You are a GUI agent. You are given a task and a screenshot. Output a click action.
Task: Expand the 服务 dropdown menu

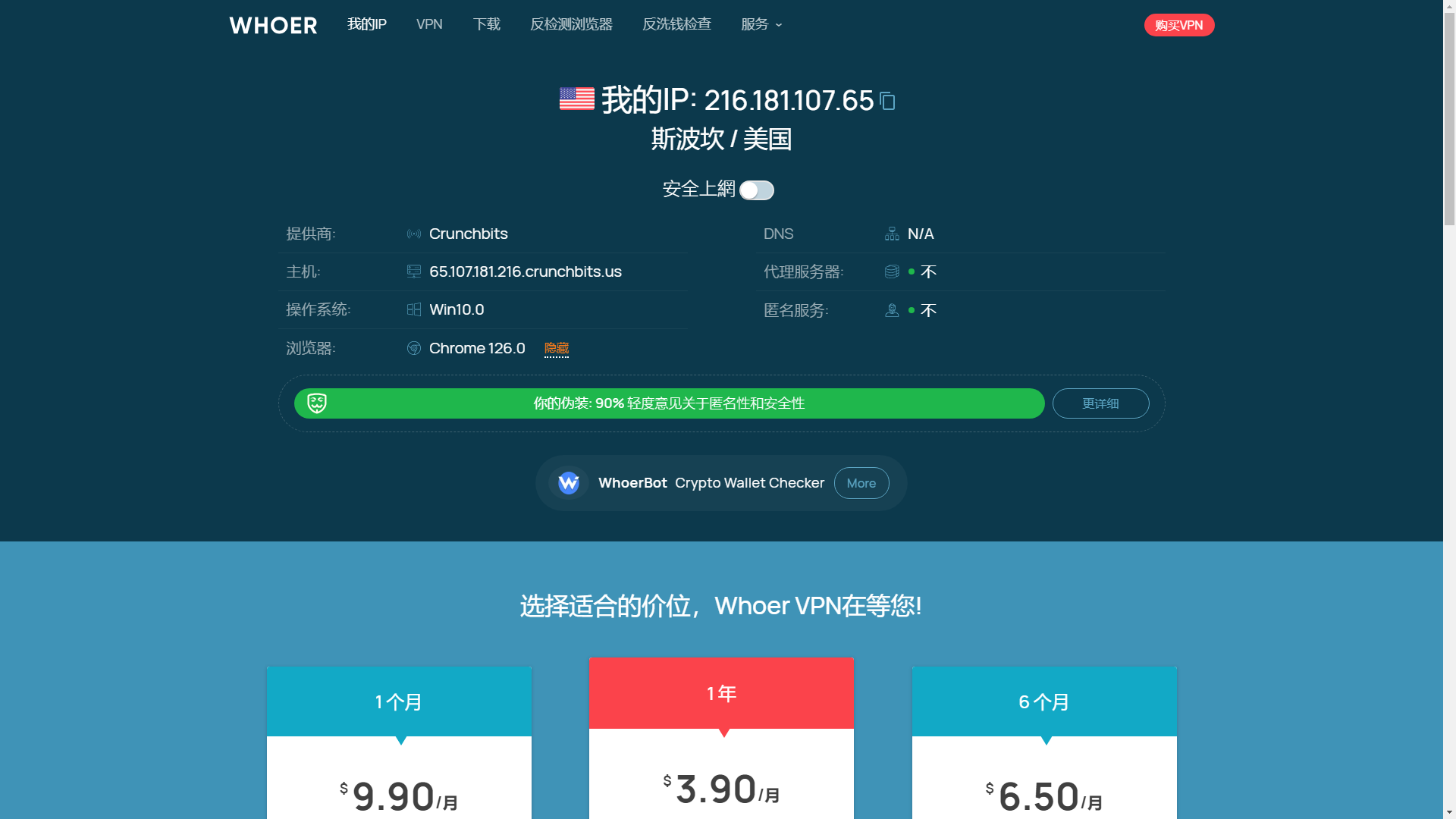(x=761, y=24)
